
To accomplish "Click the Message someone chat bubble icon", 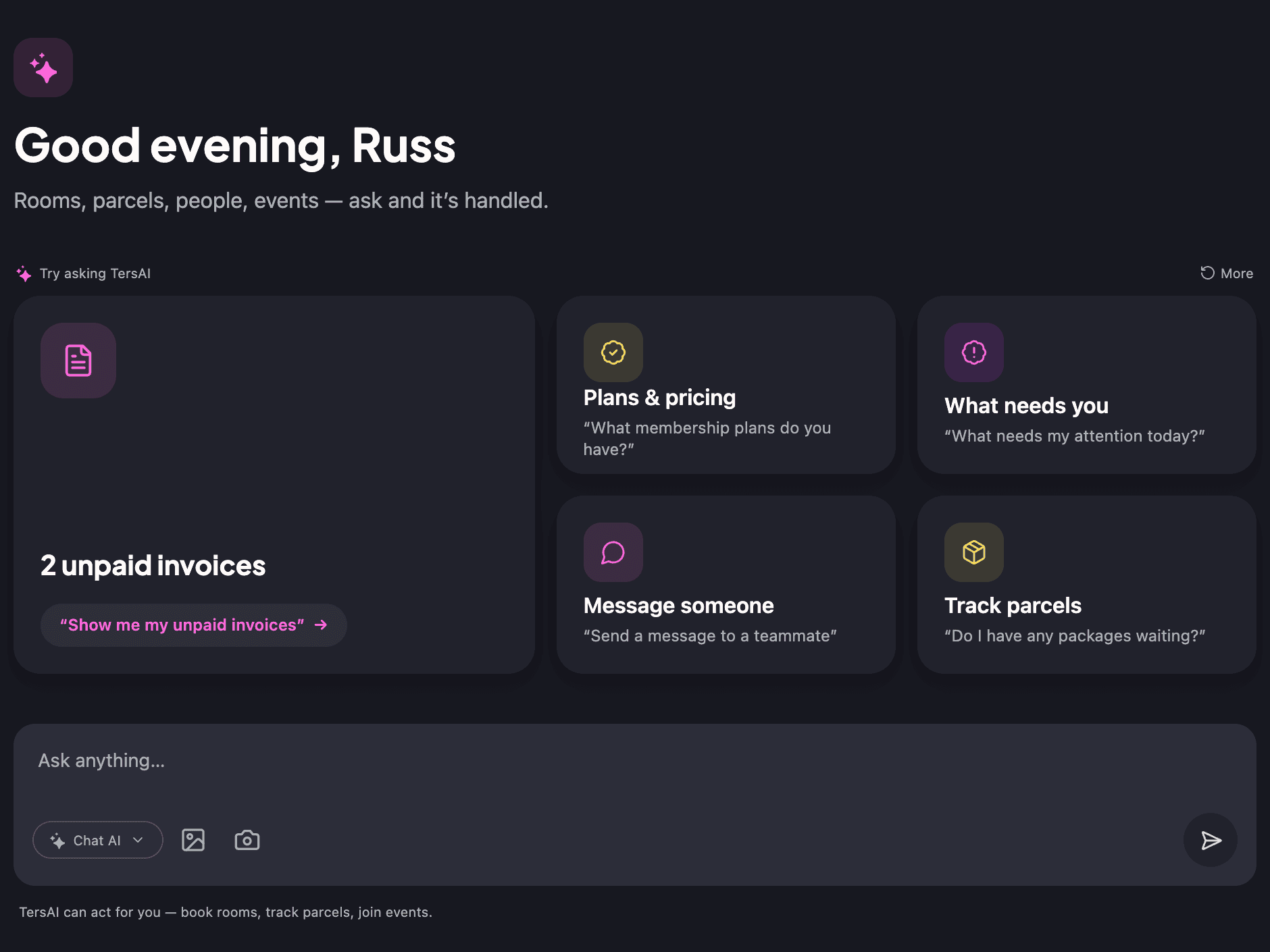I will click(613, 552).
